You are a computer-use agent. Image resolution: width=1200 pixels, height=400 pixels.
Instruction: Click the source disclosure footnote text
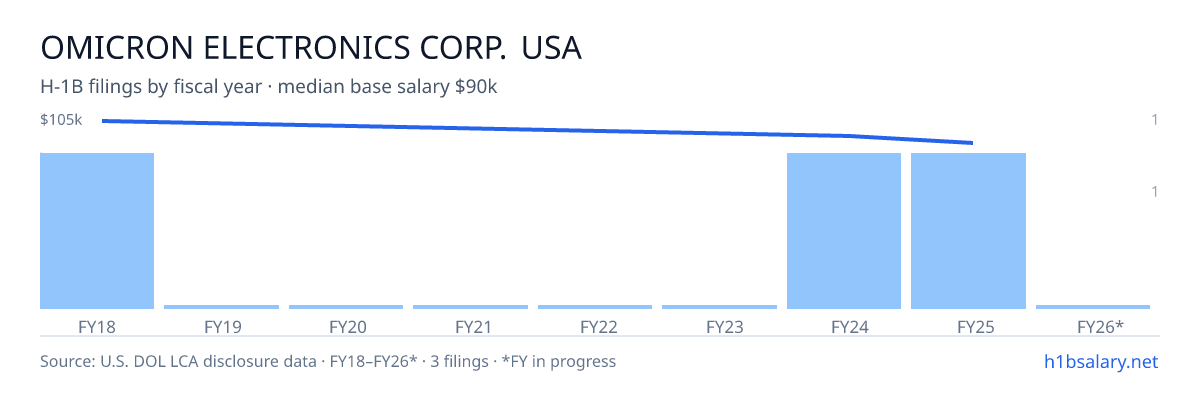pyautogui.click(x=328, y=361)
